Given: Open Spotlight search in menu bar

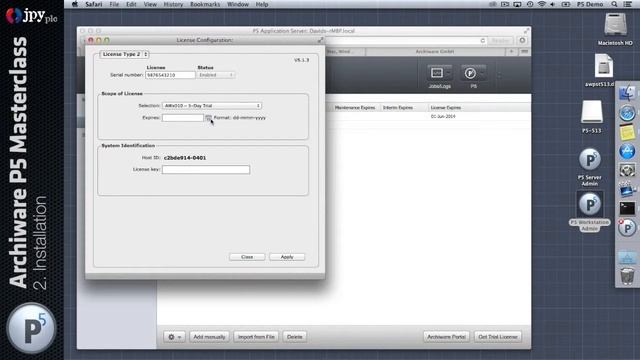Looking at the screenshot, I should [614, 4].
